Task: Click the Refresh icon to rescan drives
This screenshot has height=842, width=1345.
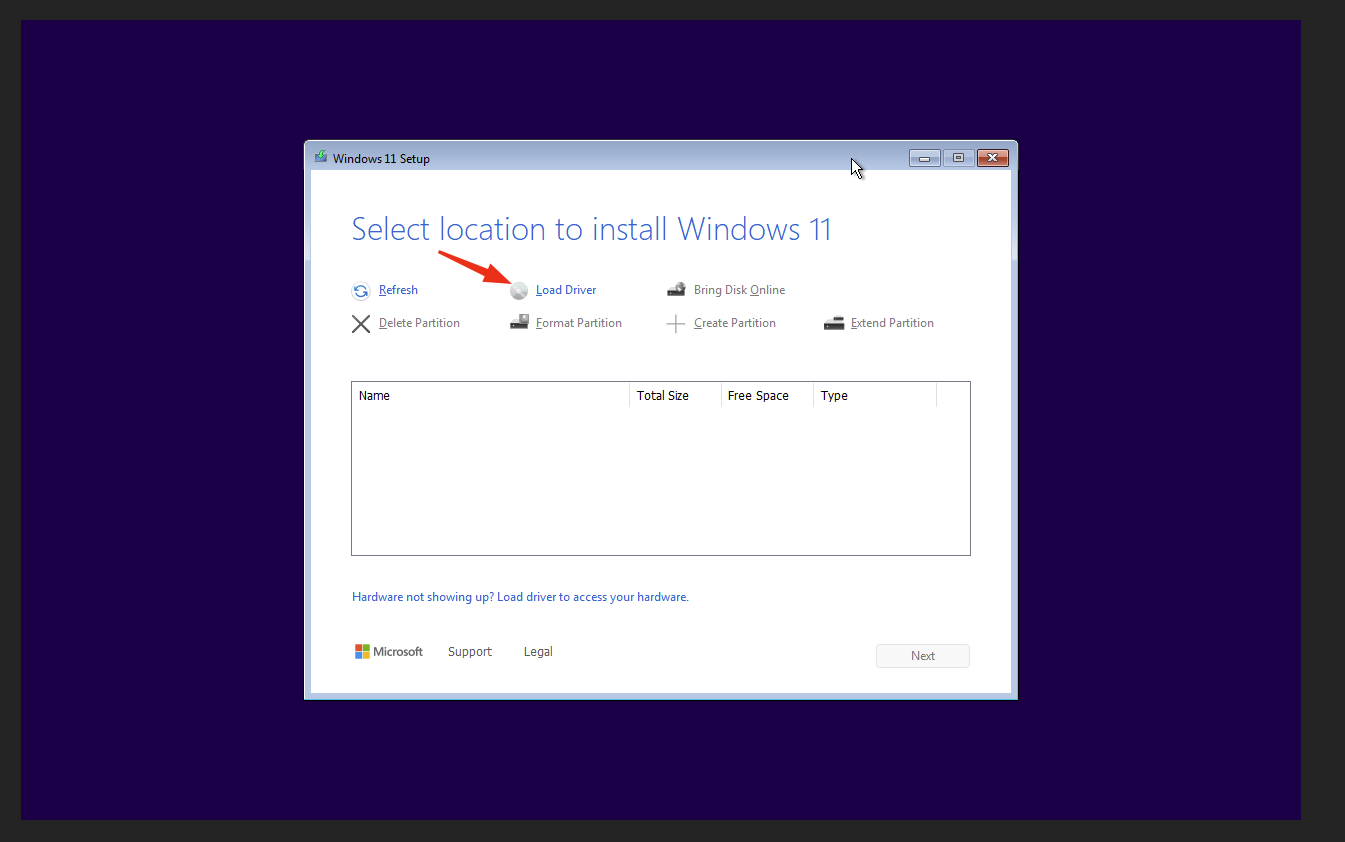Action: point(361,290)
